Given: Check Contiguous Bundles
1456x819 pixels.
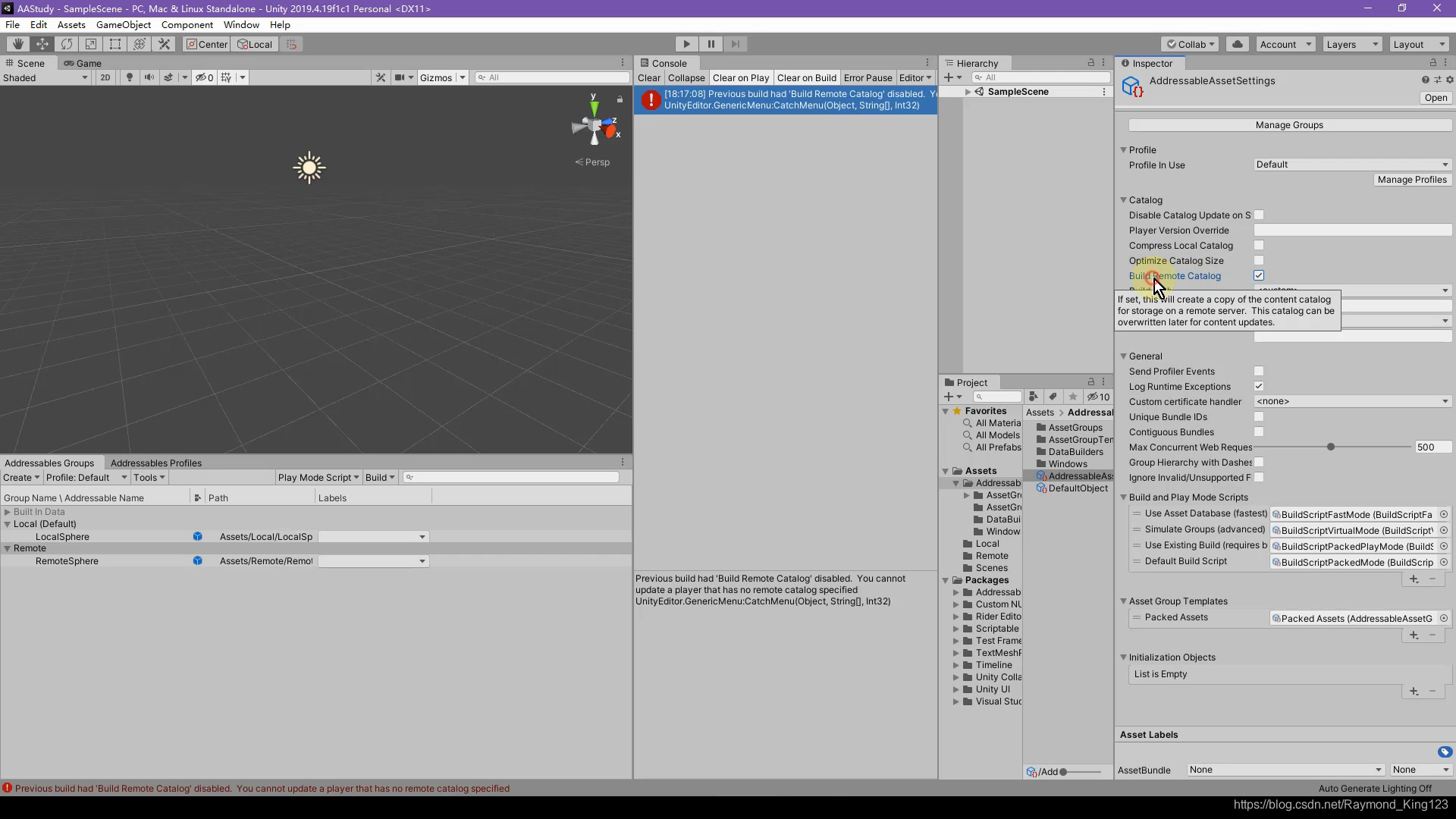Looking at the screenshot, I should pyautogui.click(x=1259, y=431).
